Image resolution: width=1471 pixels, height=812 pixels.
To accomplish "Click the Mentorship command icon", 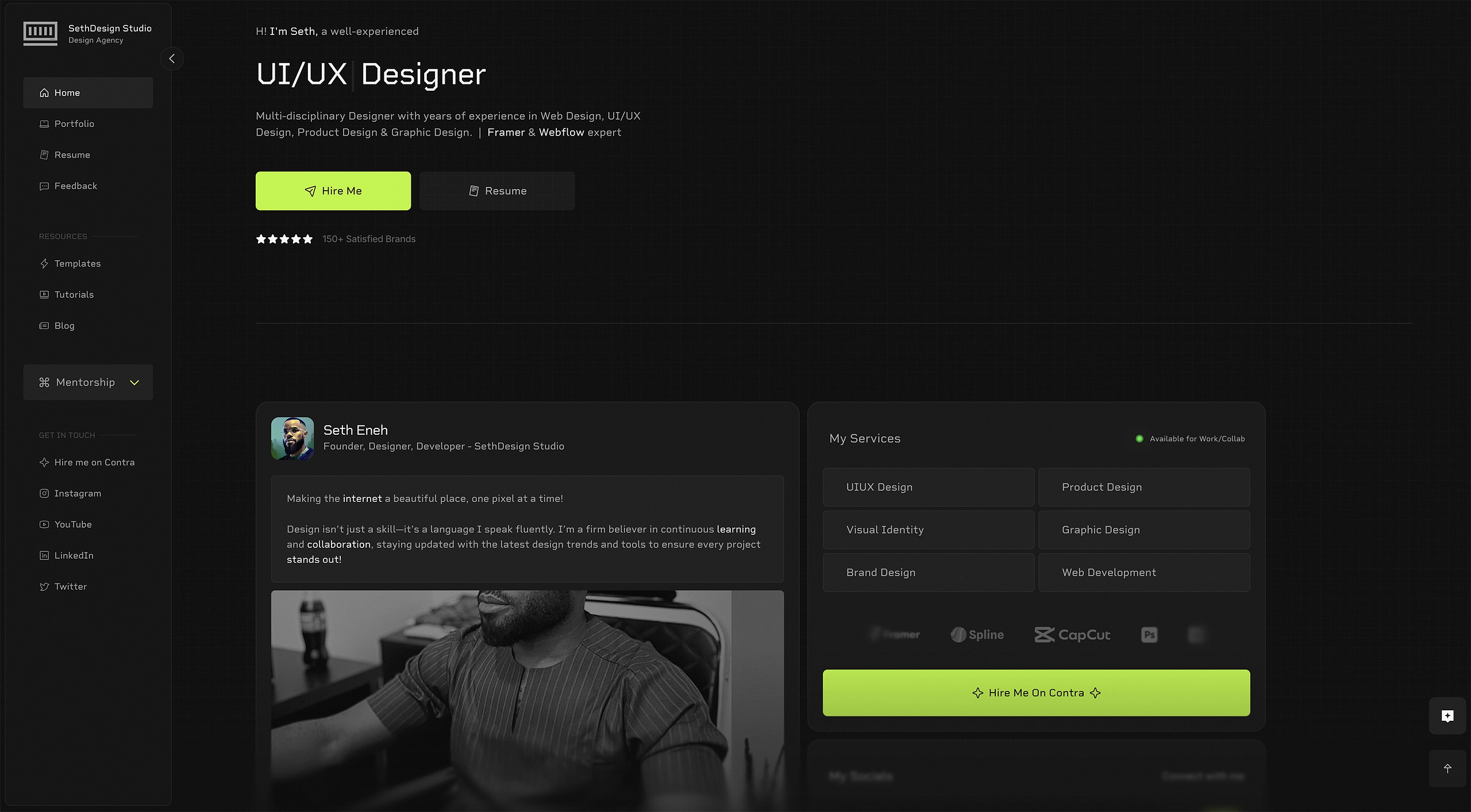I will click(44, 382).
